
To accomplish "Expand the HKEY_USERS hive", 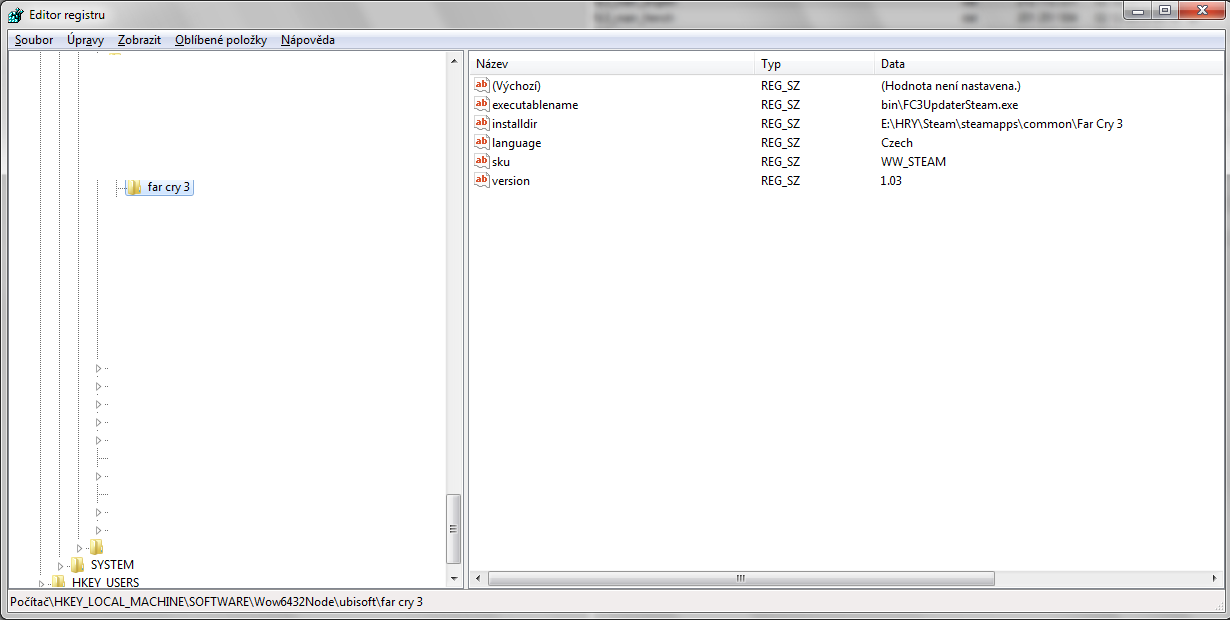I will (x=42, y=583).
